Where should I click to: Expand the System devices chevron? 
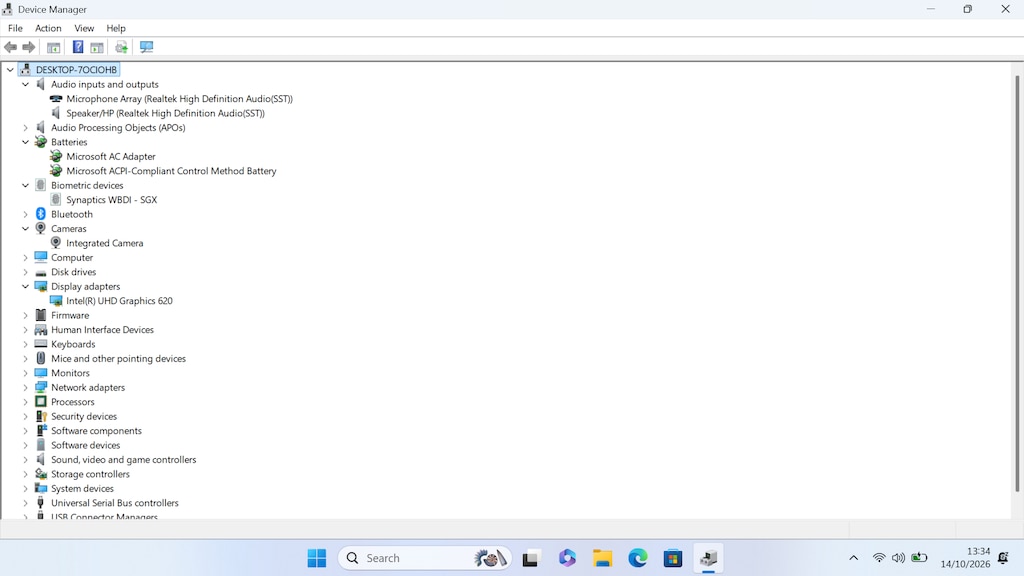25,488
